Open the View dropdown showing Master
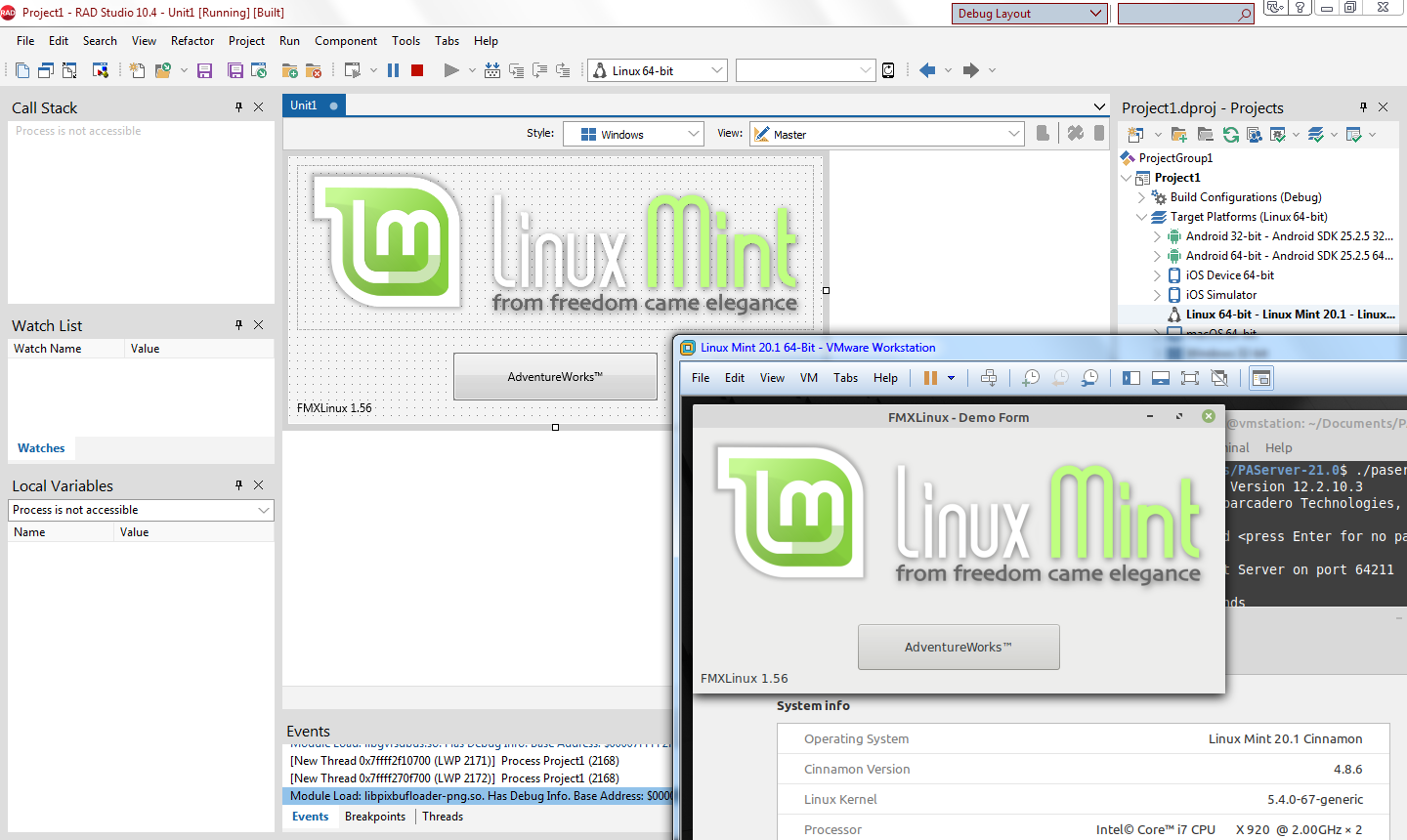 pyautogui.click(x=1013, y=134)
